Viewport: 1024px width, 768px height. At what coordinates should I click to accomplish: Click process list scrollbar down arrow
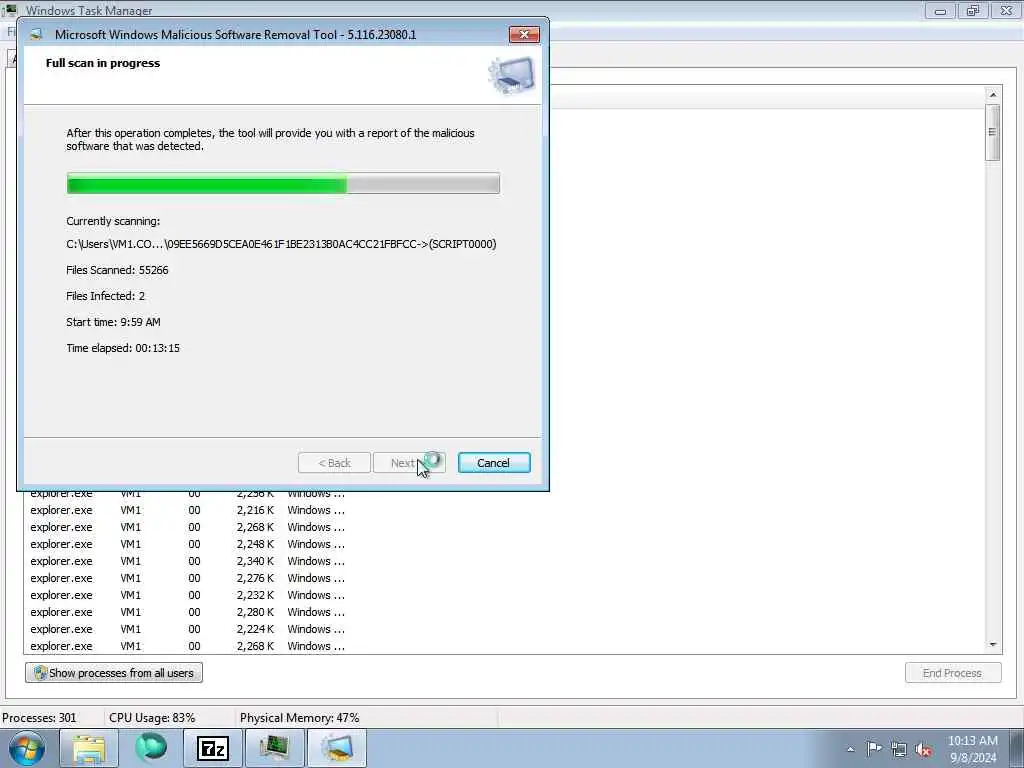pyautogui.click(x=993, y=645)
